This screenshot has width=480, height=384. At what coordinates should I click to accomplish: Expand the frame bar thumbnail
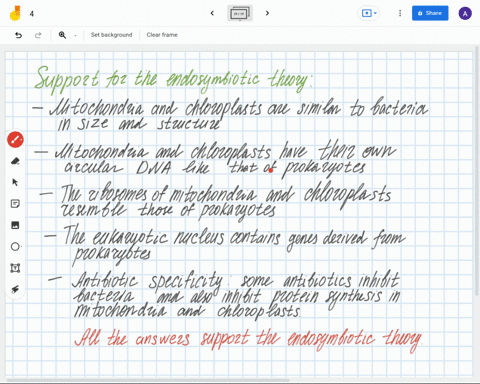(x=240, y=13)
